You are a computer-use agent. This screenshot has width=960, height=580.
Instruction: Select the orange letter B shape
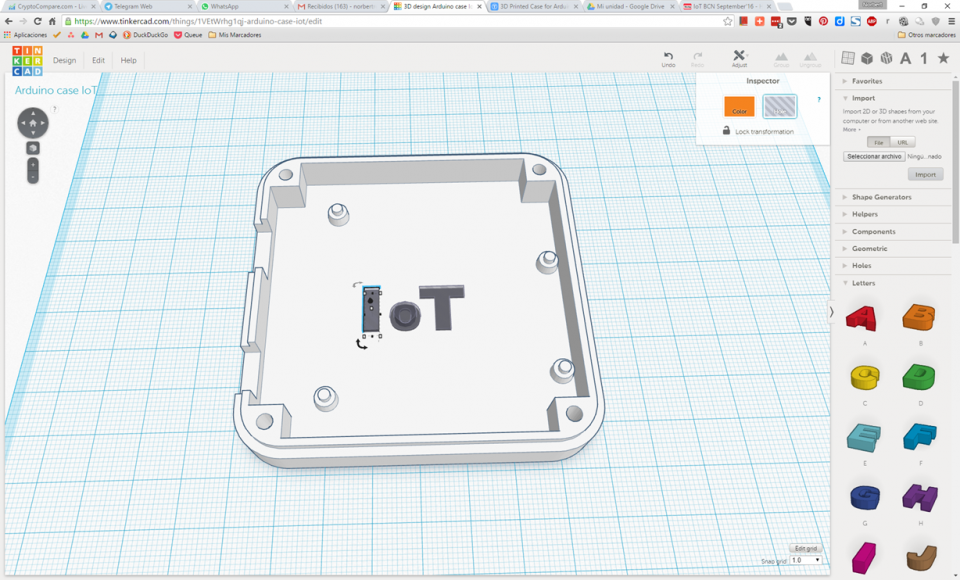pyautogui.click(x=919, y=317)
